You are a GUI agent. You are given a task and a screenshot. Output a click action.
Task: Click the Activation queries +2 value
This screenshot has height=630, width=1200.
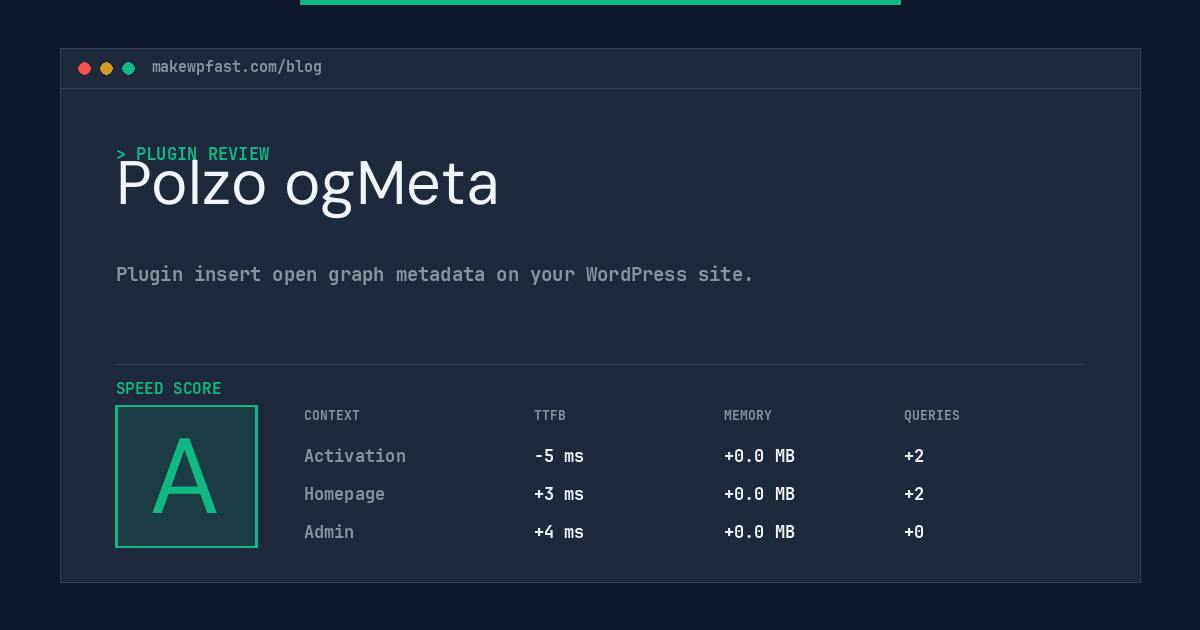(x=914, y=456)
